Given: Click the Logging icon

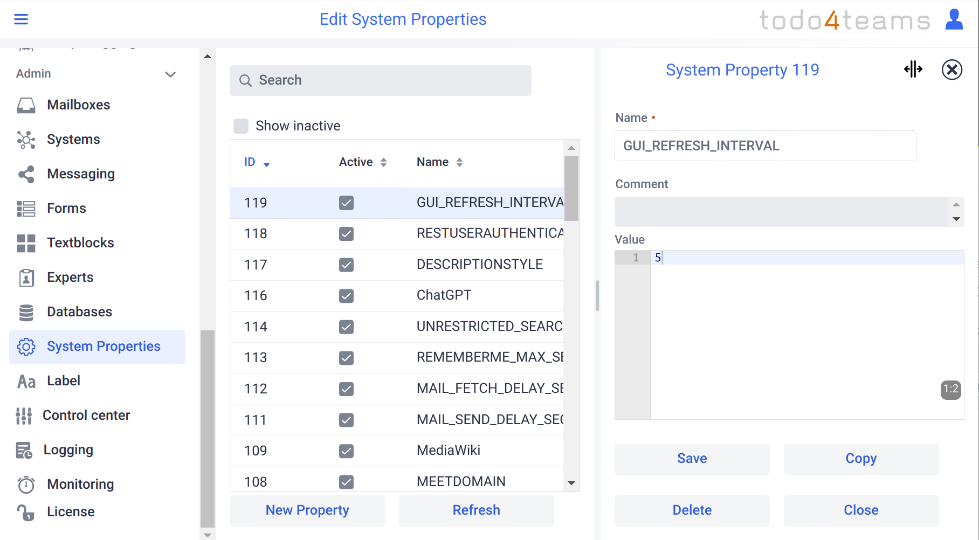Looking at the screenshot, I should click(x=24, y=450).
